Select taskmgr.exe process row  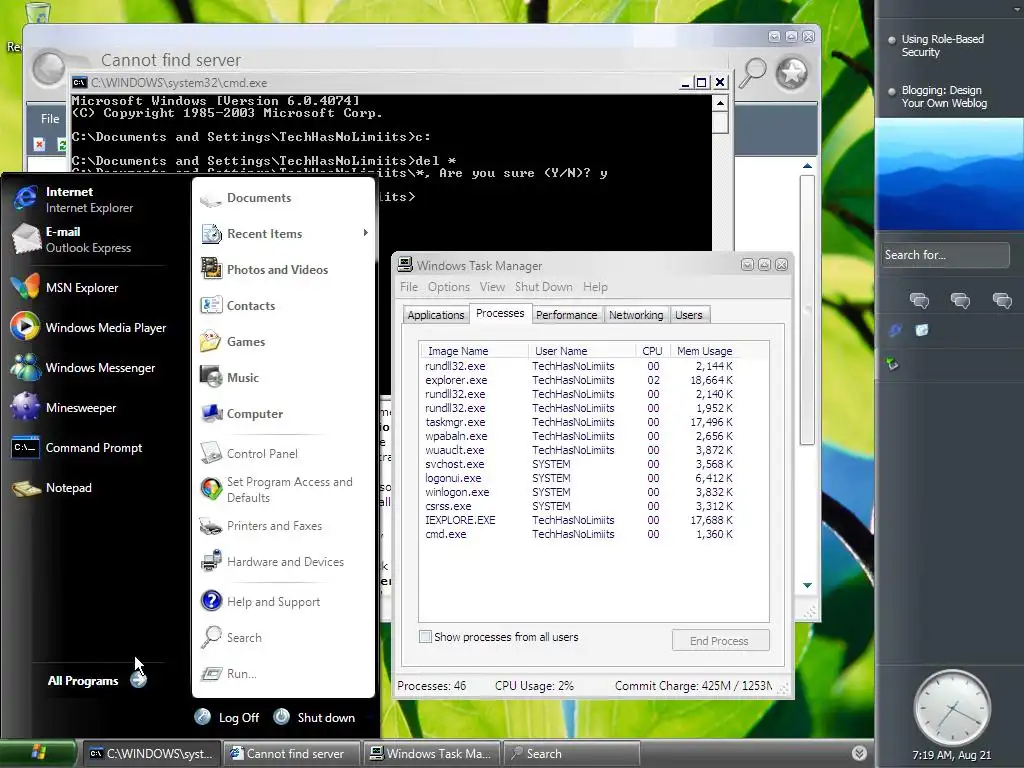click(579, 422)
